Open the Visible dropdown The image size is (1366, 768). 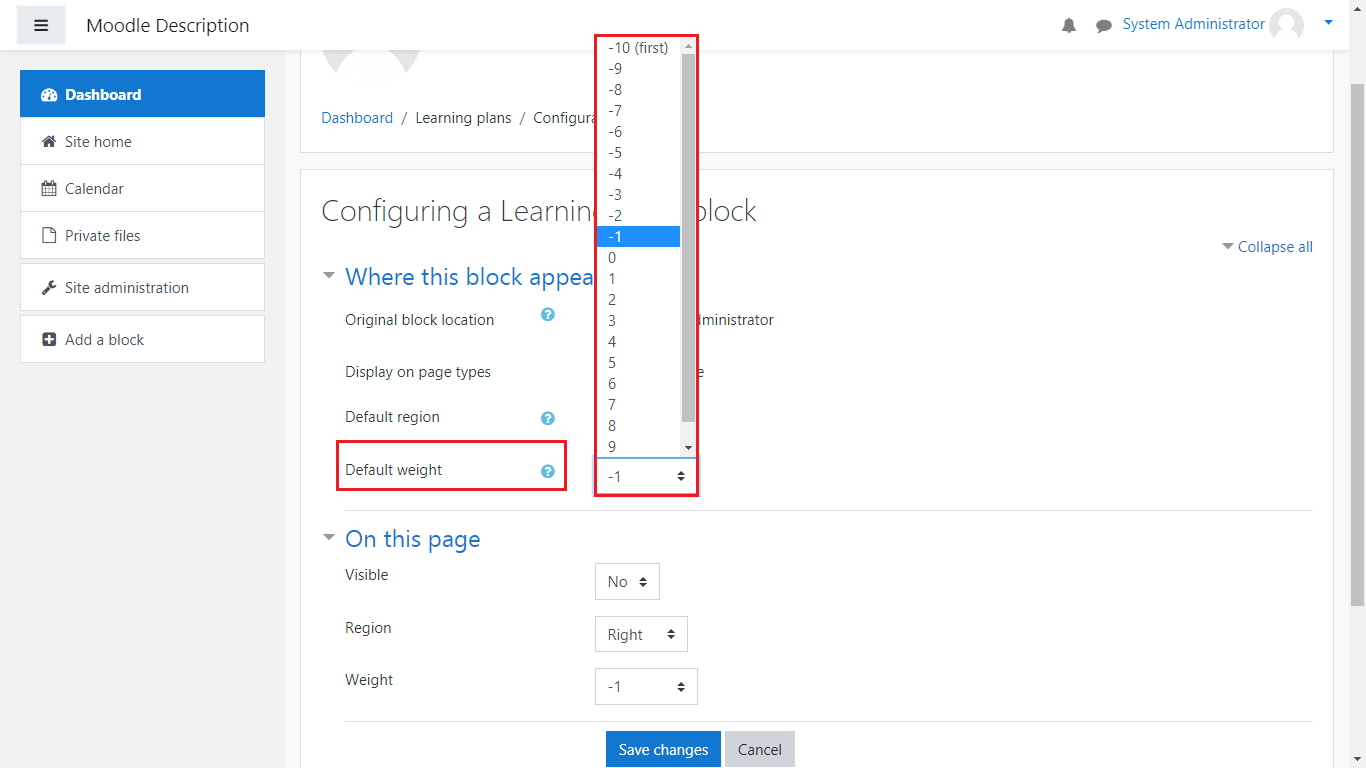(x=627, y=582)
